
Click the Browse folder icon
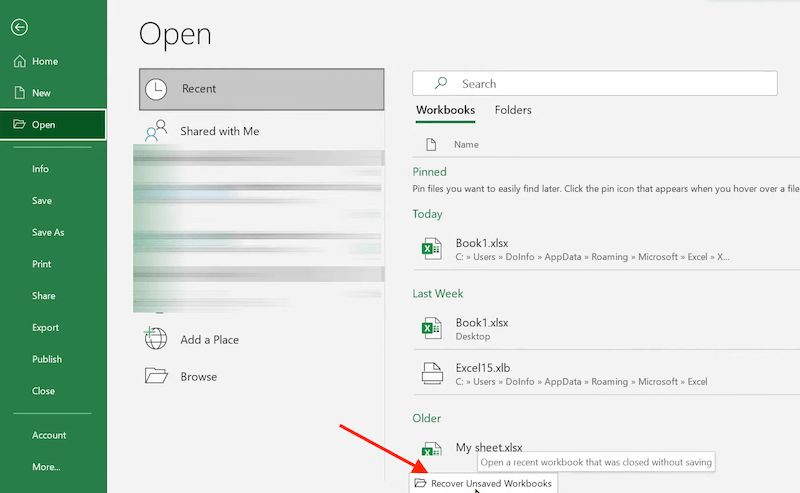click(156, 376)
